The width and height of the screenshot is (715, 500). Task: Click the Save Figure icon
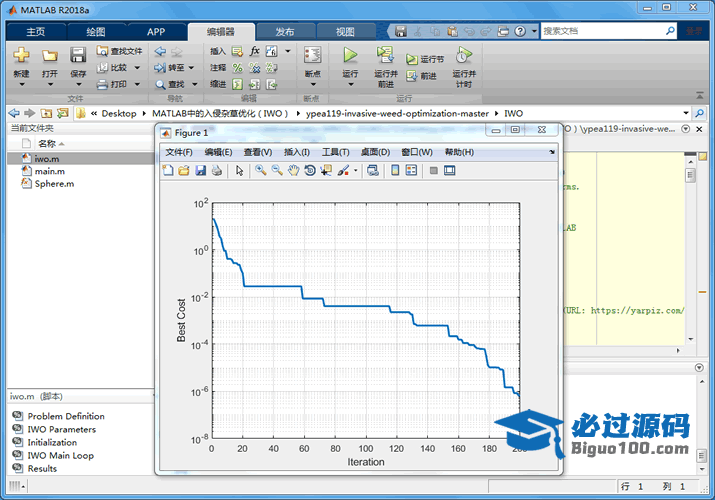(x=199, y=171)
